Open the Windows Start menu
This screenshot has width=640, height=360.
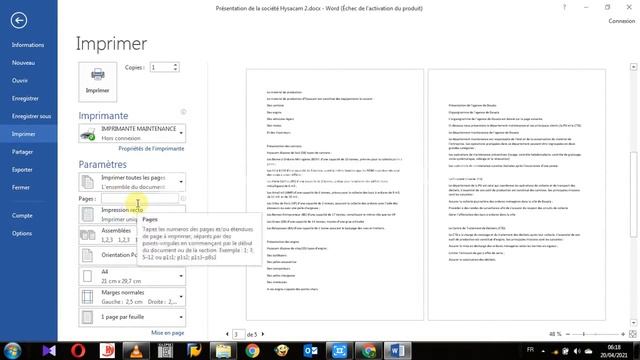point(12,351)
